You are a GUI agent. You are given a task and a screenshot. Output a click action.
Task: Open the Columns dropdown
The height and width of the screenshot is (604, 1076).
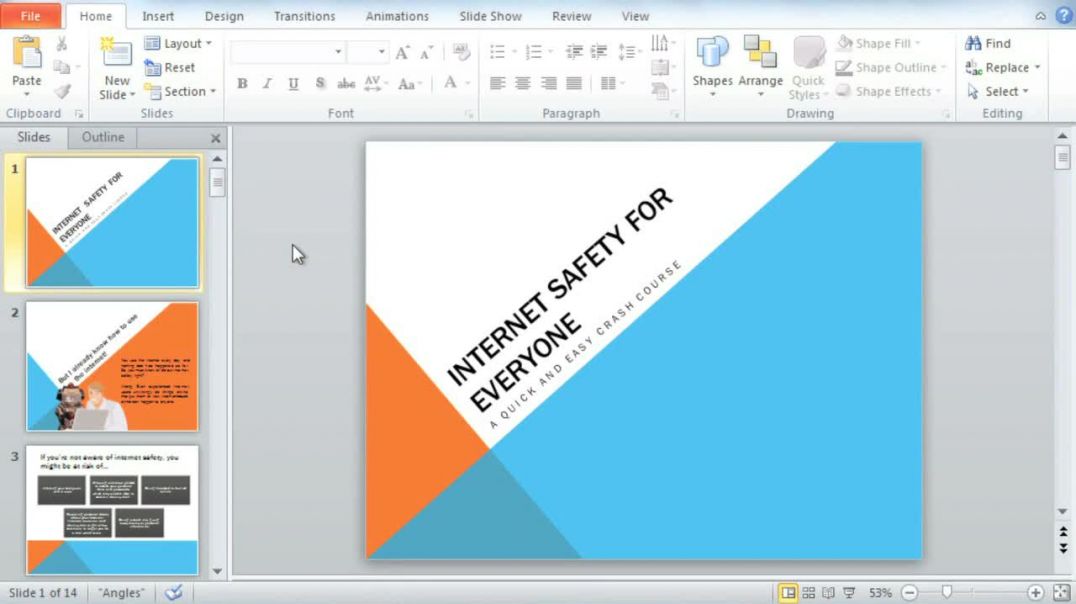point(612,84)
